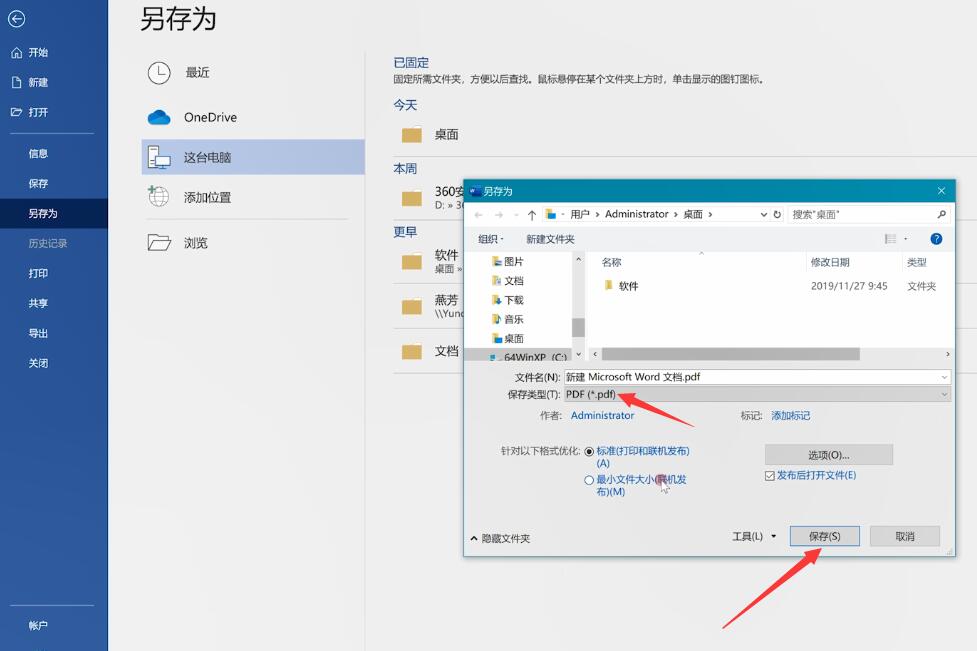Open the 工具(L) dropdown
The width and height of the screenshot is (977, 651).
point(755,536)
